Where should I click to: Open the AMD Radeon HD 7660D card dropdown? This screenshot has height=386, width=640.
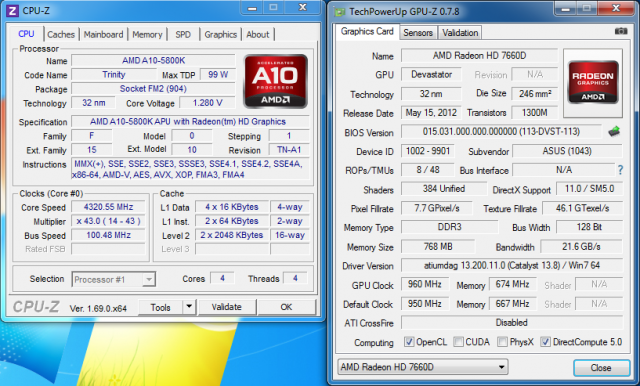coord(422,367)
